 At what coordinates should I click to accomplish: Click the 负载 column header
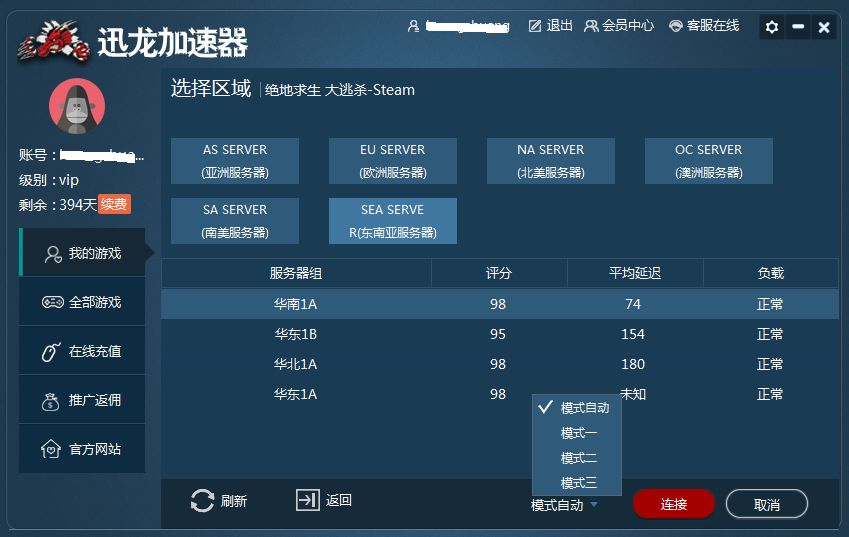coord(770,273)
